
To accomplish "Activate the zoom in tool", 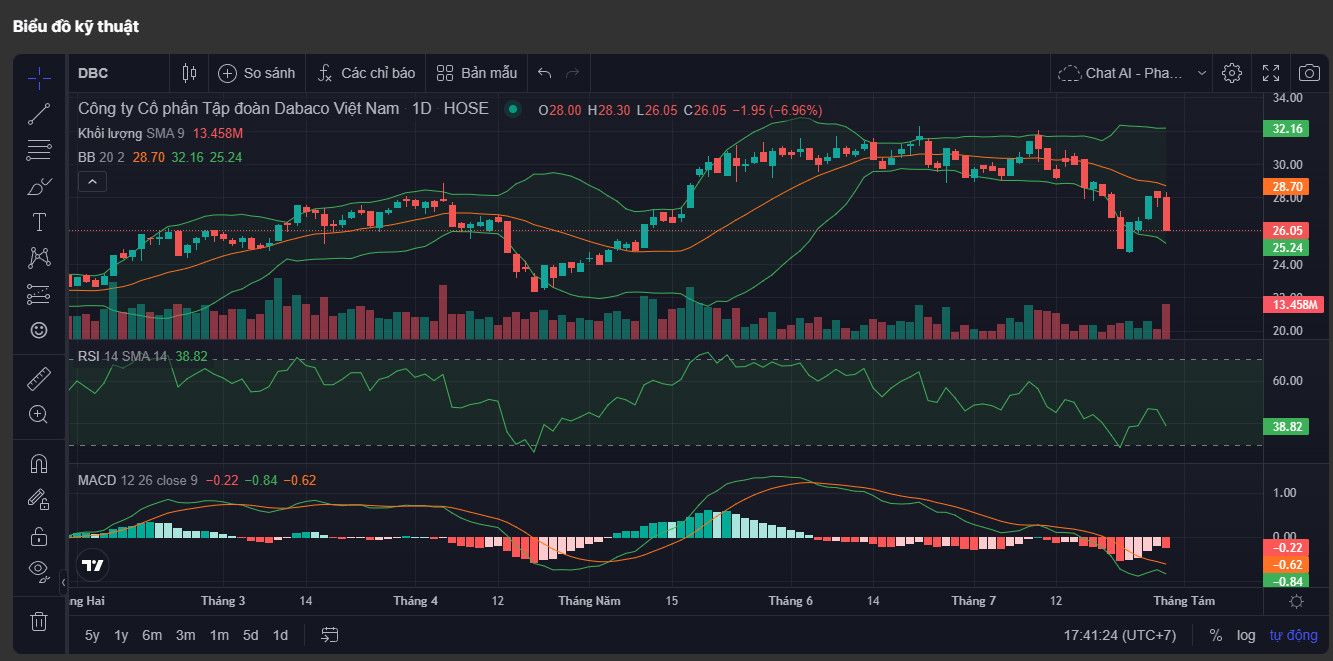I will tap(39, 414).
